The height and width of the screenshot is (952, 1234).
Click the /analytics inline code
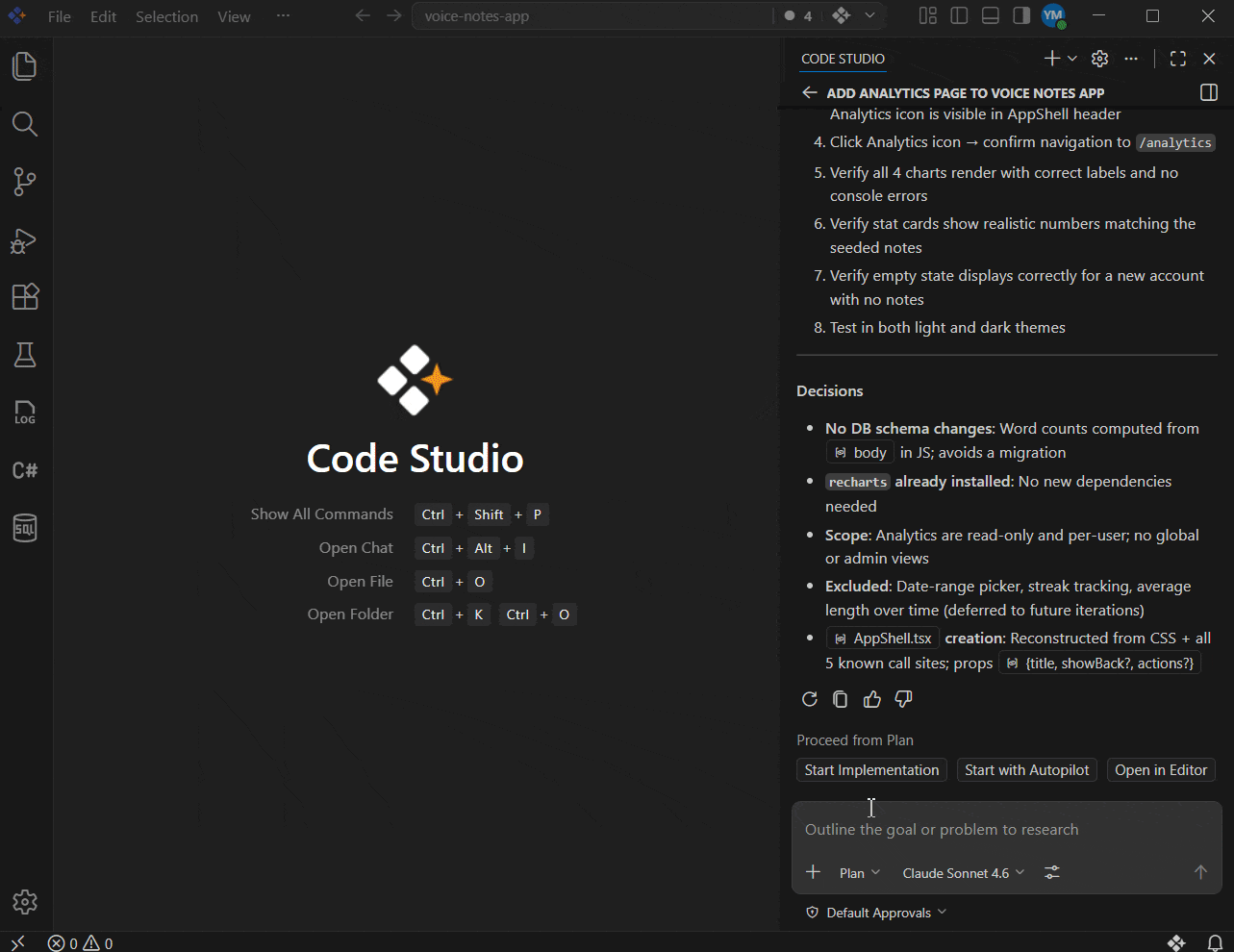click(x=1175, y=142)
